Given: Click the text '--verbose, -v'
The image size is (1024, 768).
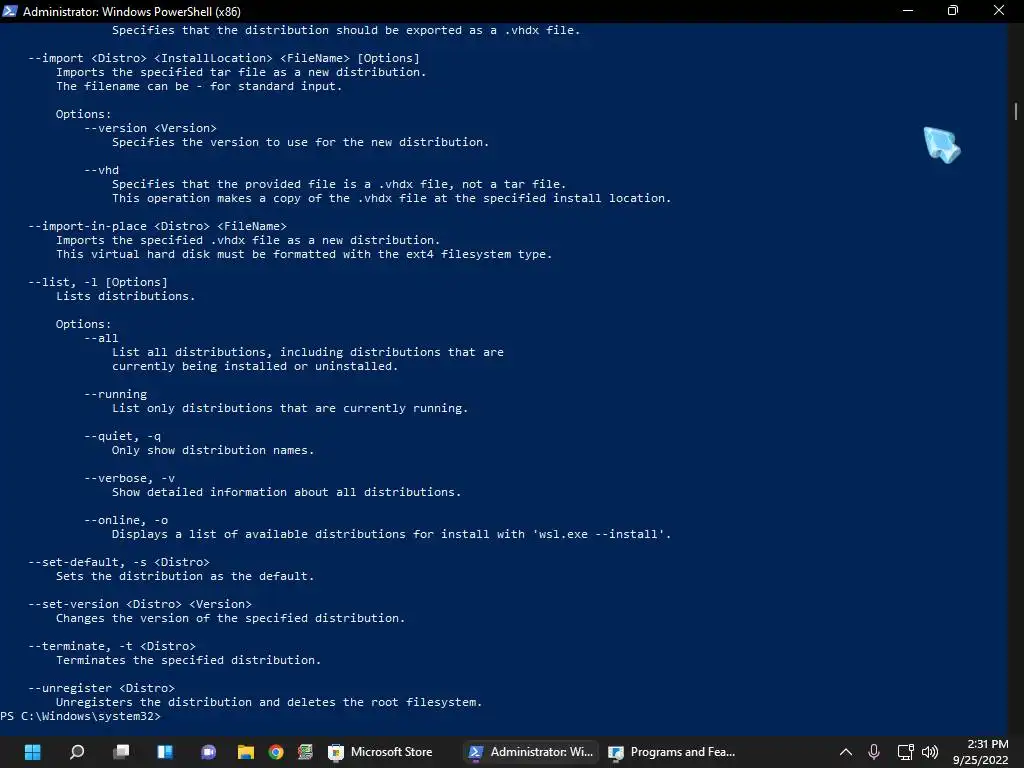Looking at the screenshot, I should [129, 478].
